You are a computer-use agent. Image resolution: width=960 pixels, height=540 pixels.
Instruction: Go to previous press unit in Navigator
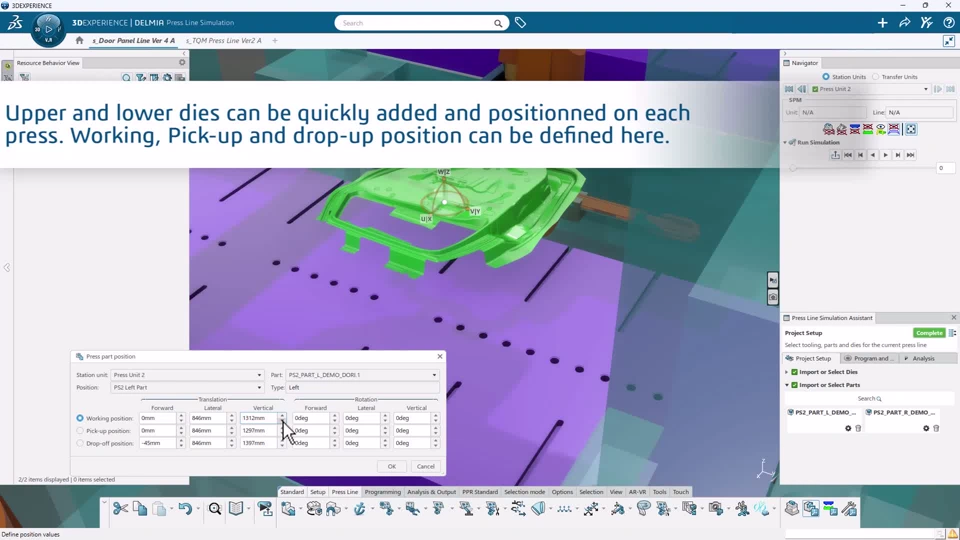click(801, 89)
